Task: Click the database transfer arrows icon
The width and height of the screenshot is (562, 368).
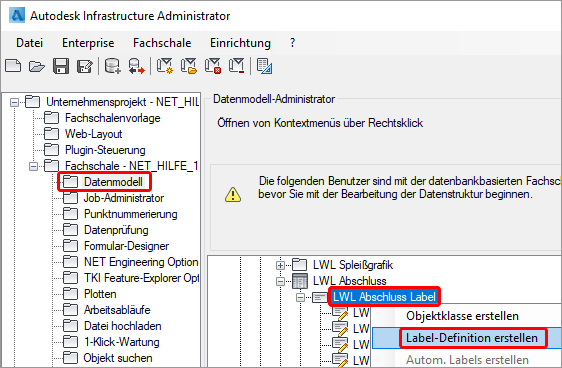Action: [x=137, y=66]
